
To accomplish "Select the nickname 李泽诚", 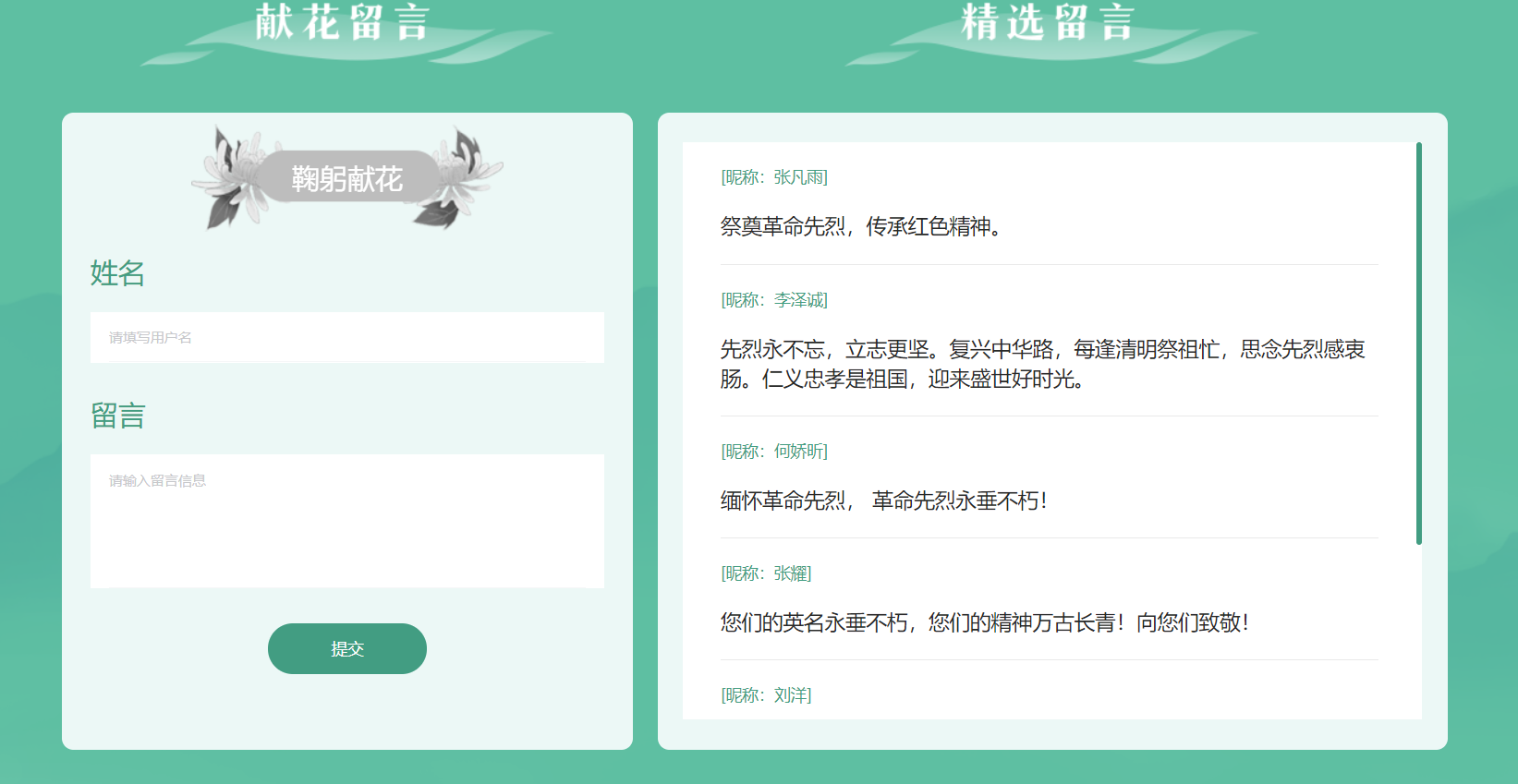I will (x=799, y=300).
